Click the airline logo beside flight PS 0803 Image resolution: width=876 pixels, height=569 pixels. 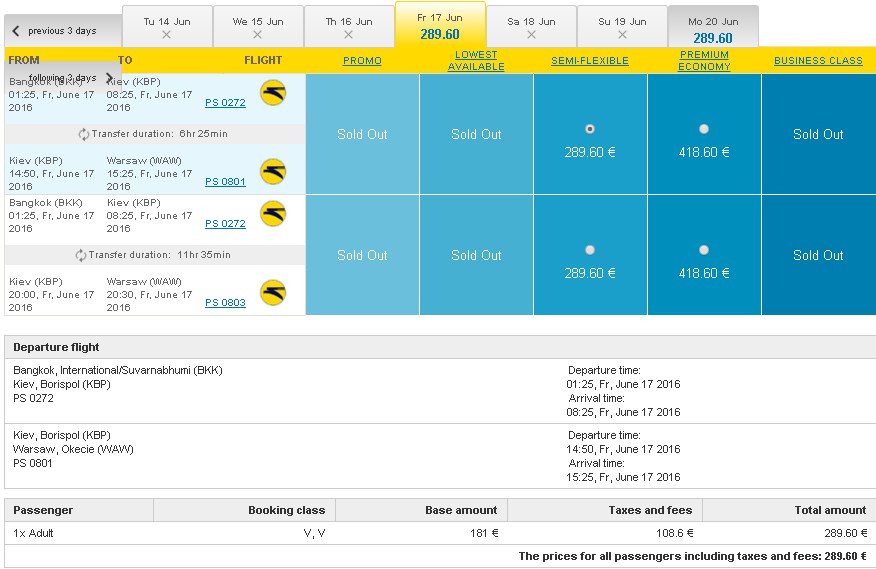pos(273,292)
